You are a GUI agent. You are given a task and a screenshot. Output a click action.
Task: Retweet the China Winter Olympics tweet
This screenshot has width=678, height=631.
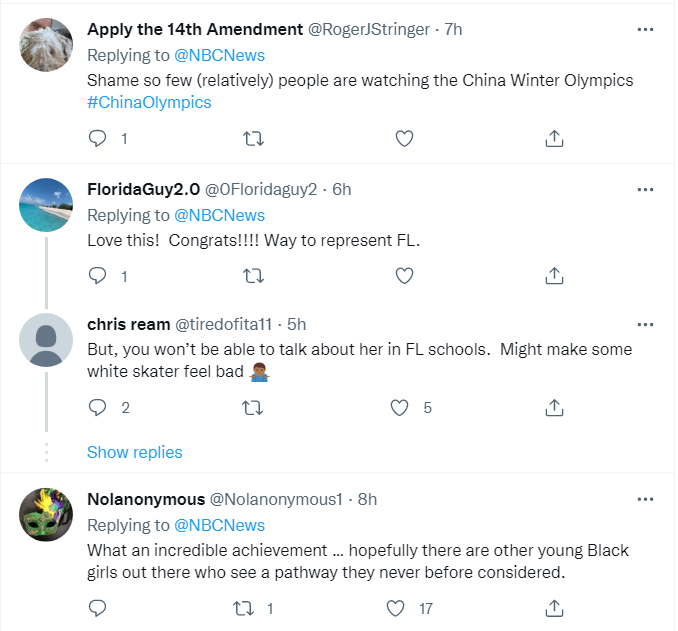(x=253, y=139)
